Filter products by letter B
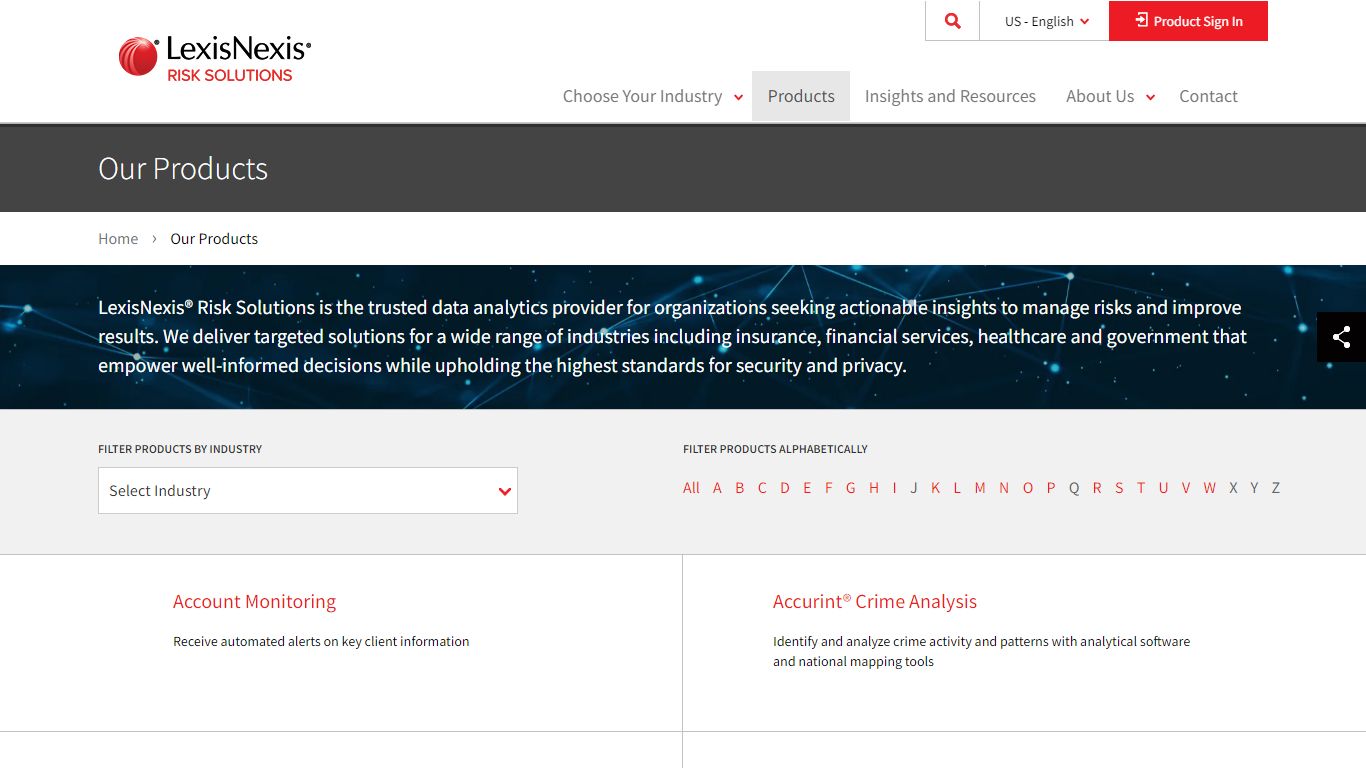This screenshot has width=1366, height=768. click(740, 488)
